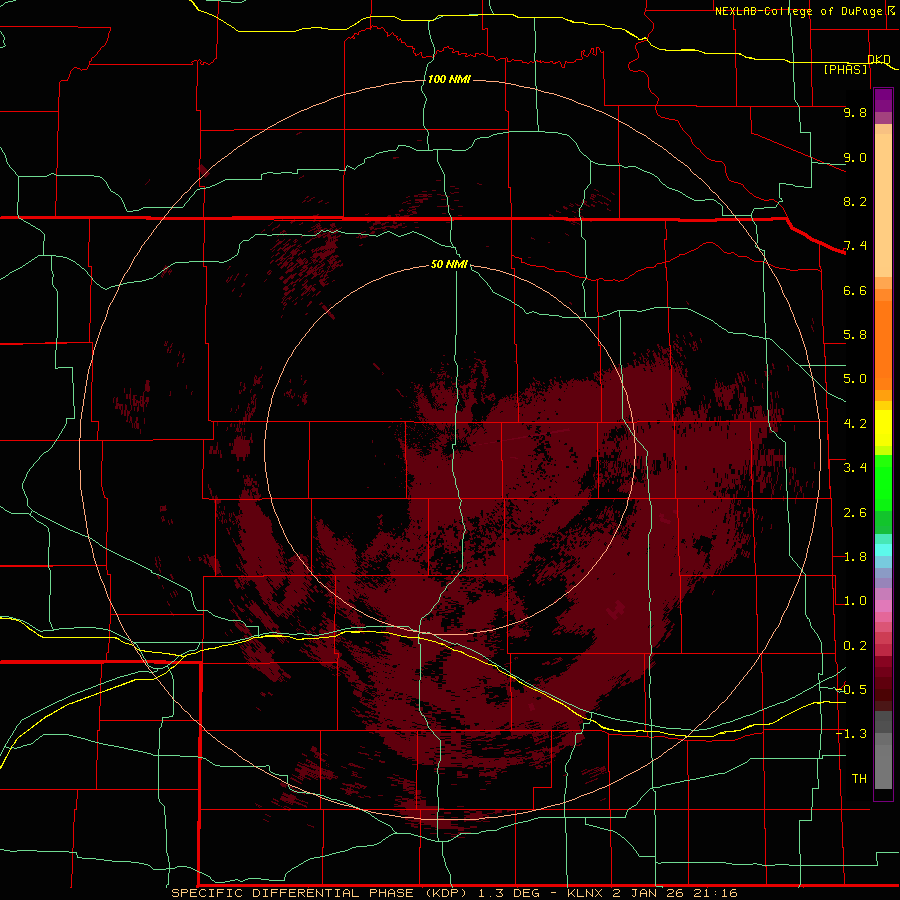Viewport: 900px width, 900px height.
Task: Click the 9.0 scale value
Action: 855,158
